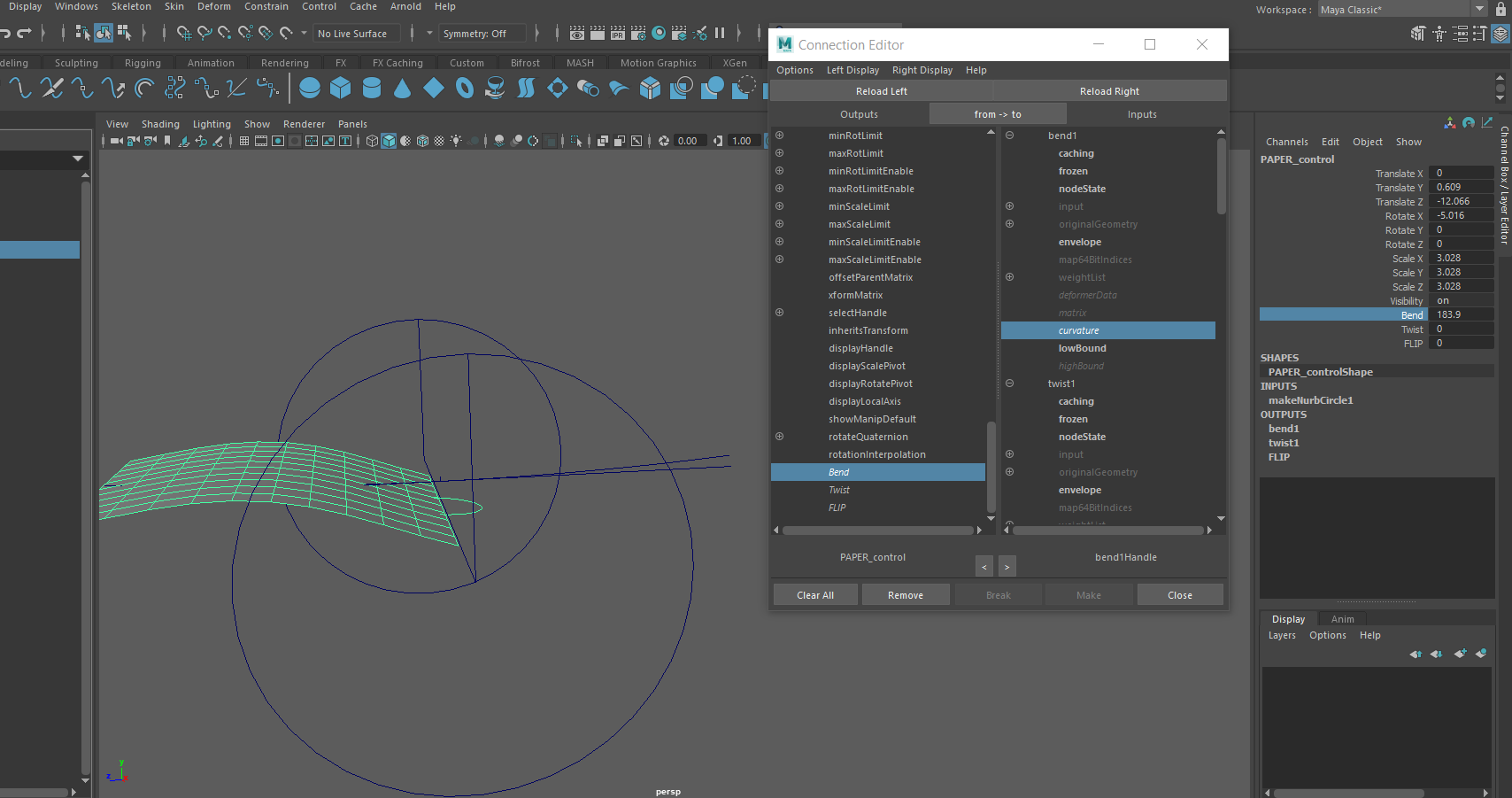Select the Smooth Shade All viewport icon
This screenshot has width=1512, height=798.
pyautogui.click(x=389, y=141)
